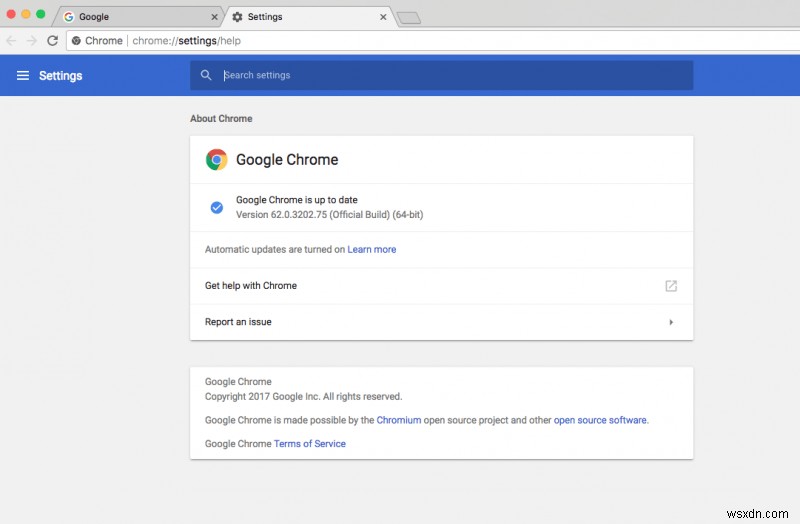Click the site info icon beside Chrome in address bar

(x=76, y=41)
